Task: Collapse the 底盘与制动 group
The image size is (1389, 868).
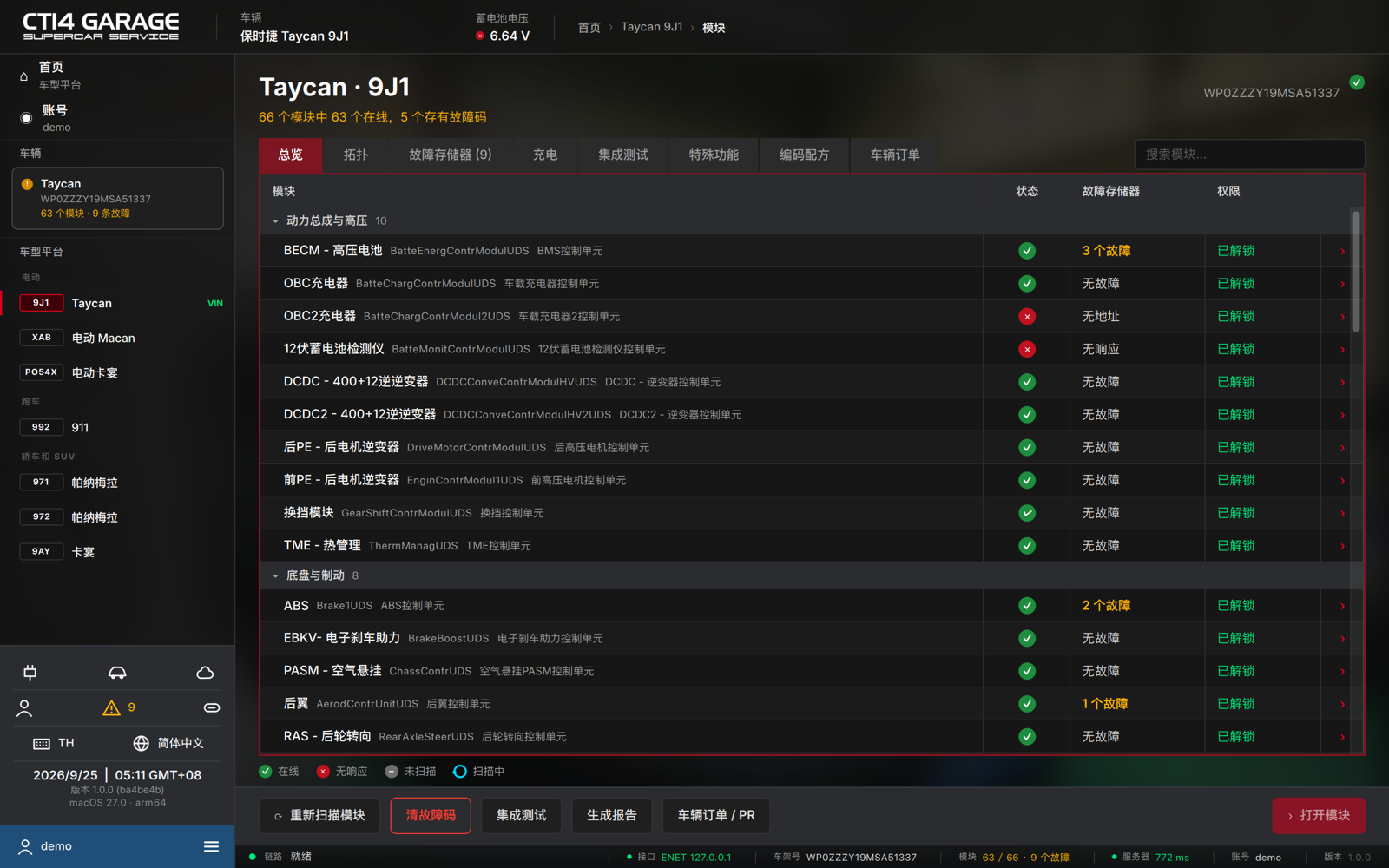Action: click(275, 576)
